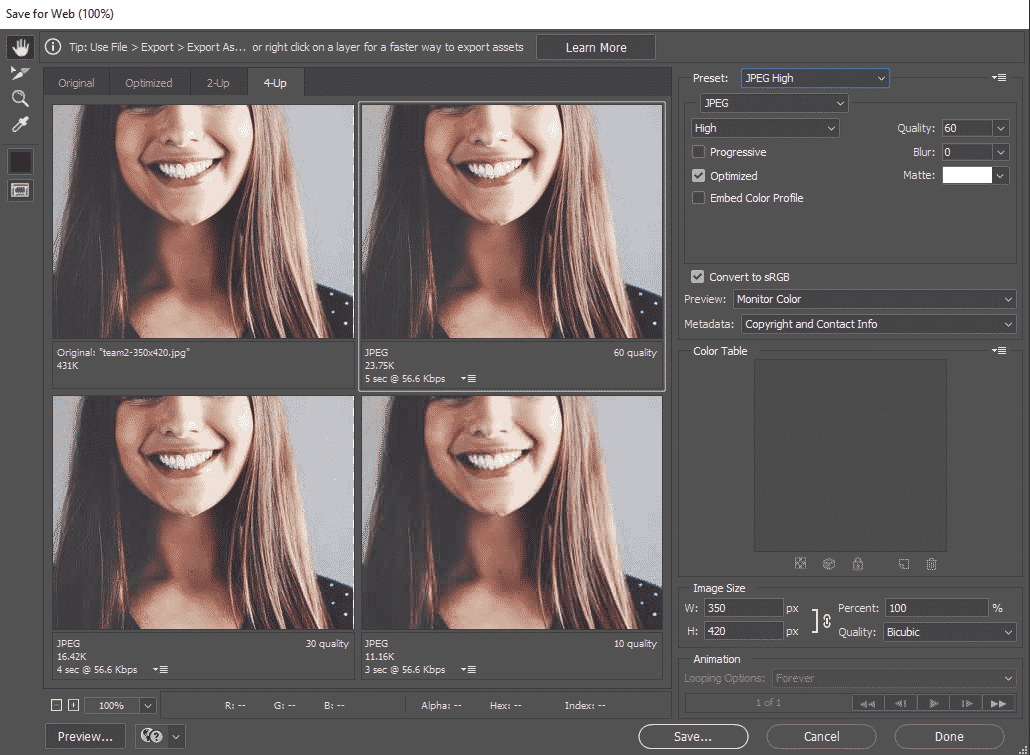Screen dimensions: 1030x755
Task: Go to previous animation frame
Action: (x=901, y=703)
